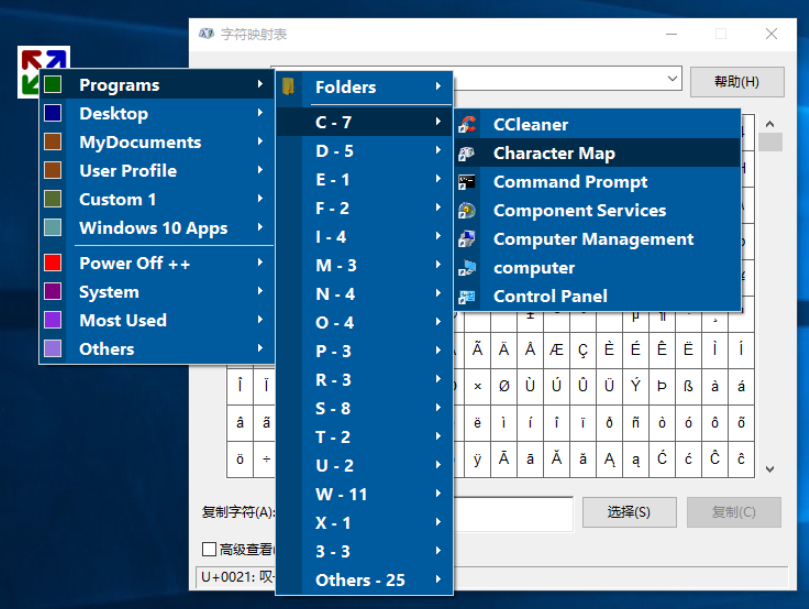The image size is (809, 609).
Task: Expand the Folders submenu arrow
Action: 438,86
